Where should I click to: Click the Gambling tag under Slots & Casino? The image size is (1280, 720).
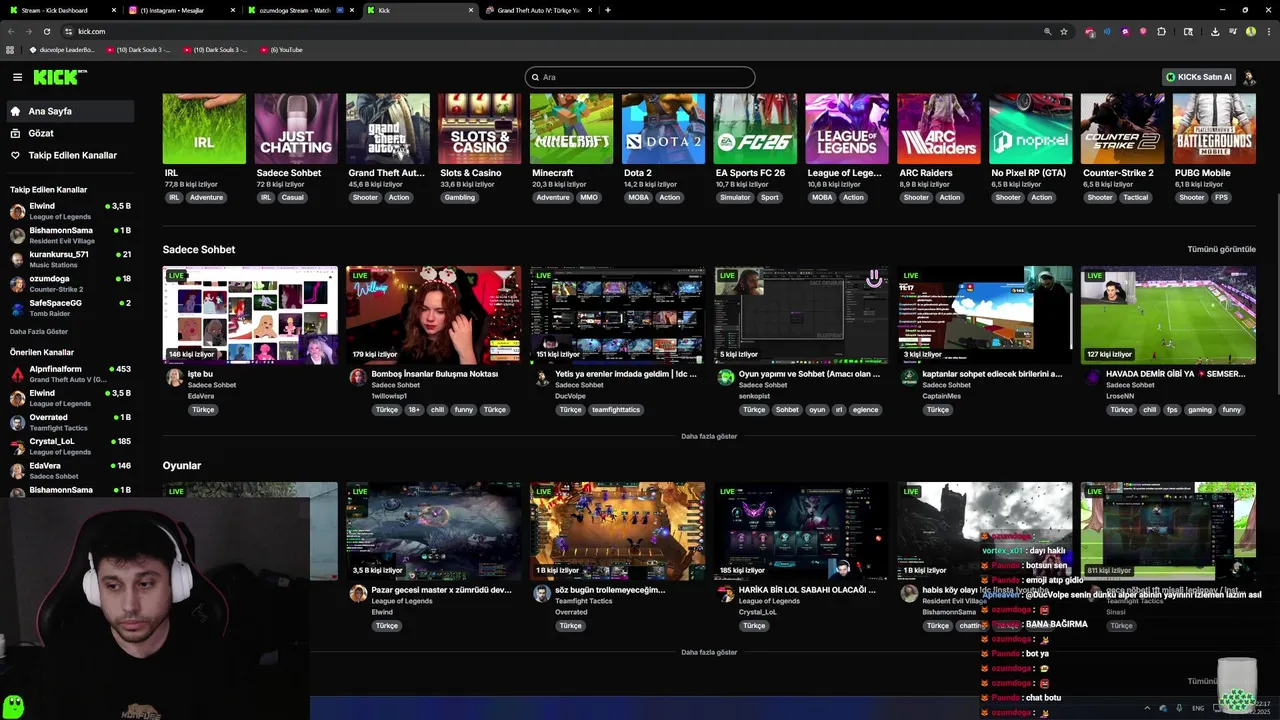pos(460,197)
